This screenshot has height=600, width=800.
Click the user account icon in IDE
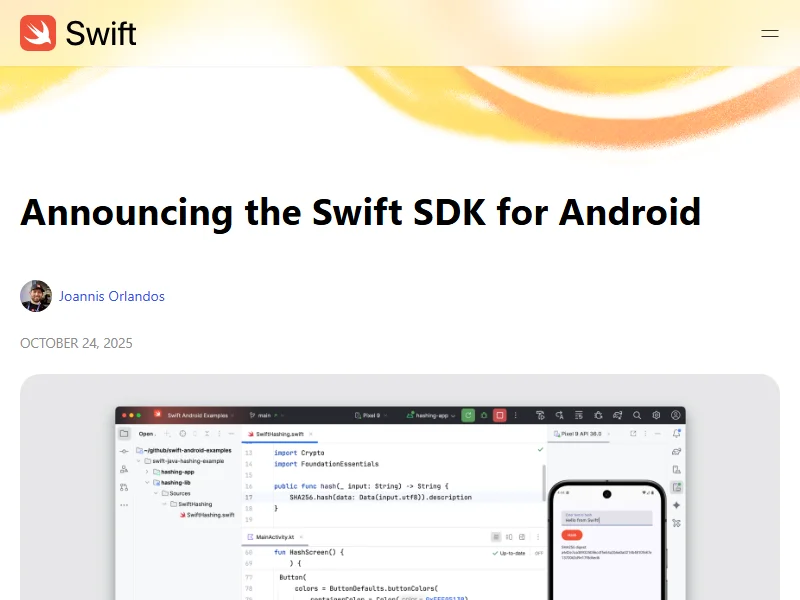676,415
